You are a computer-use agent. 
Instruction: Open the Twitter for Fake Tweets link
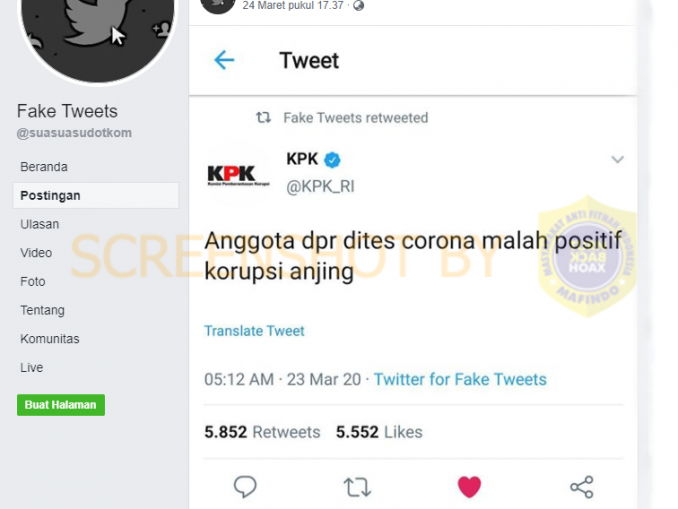point(460,379)
